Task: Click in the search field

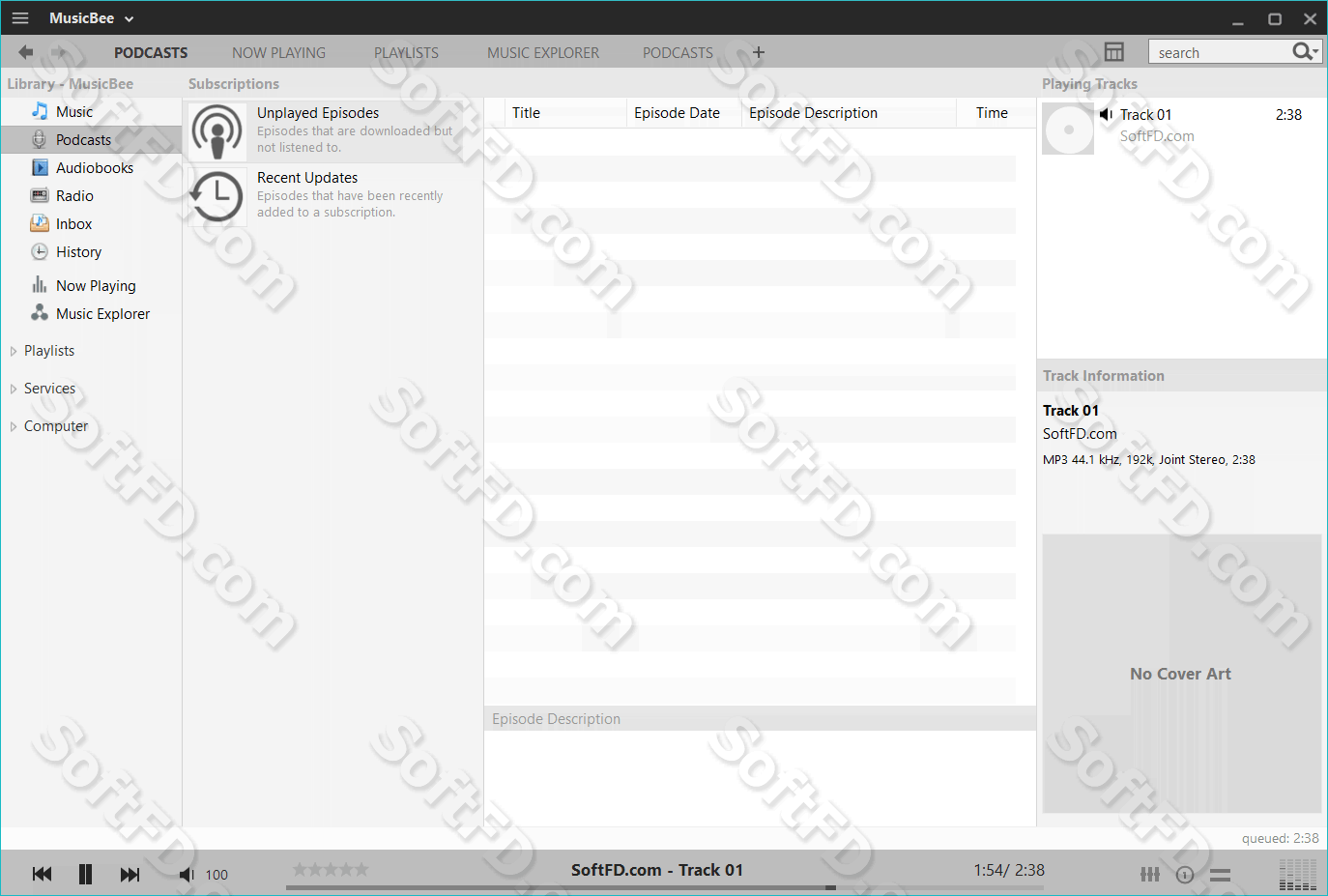Action: coord(1218,52)
